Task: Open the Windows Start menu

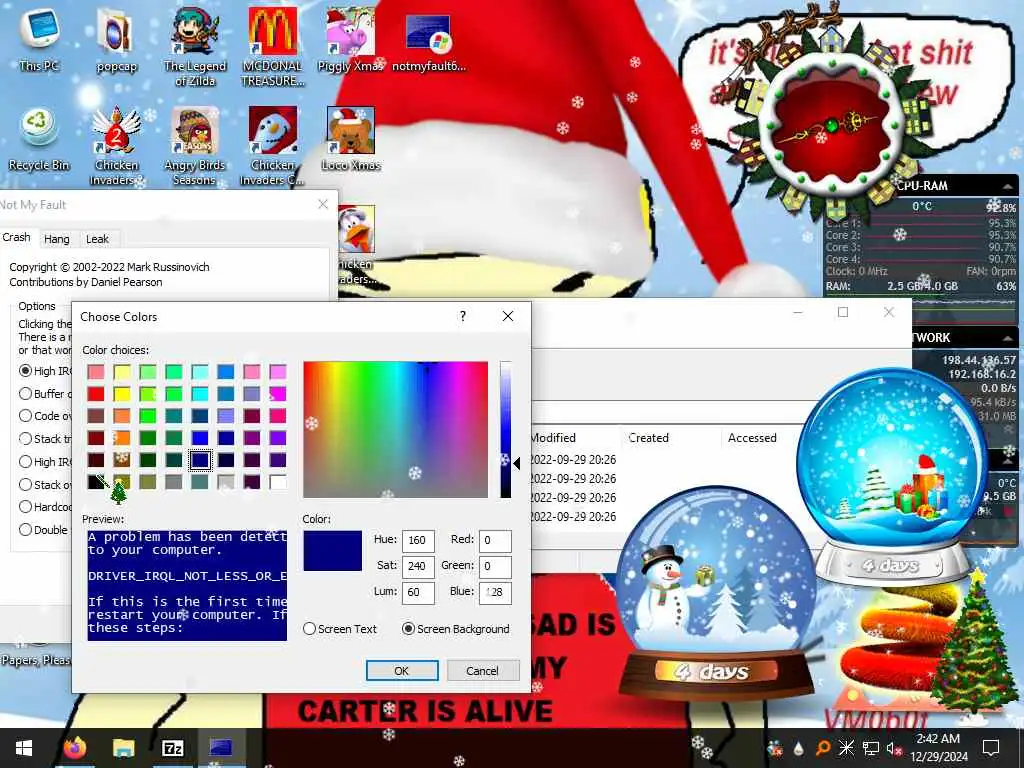Action: 24,748
